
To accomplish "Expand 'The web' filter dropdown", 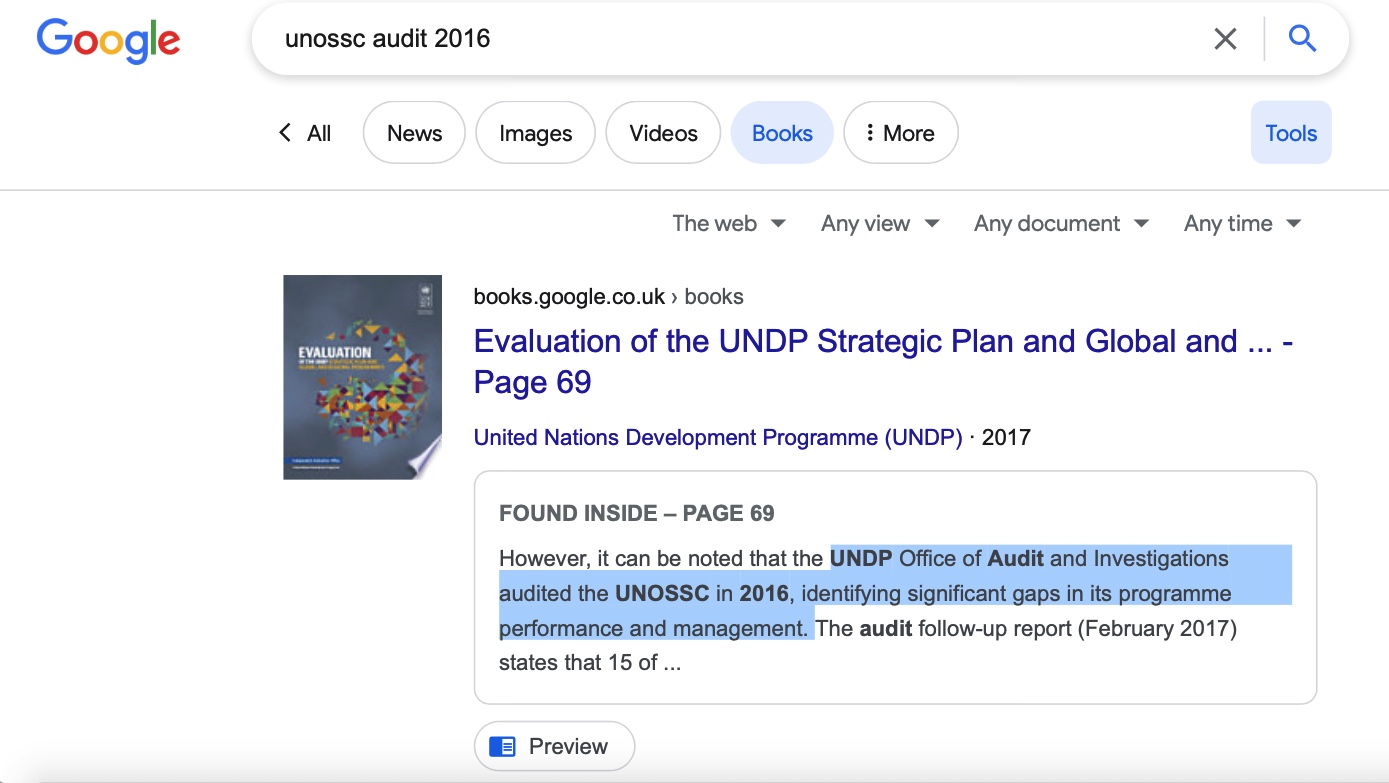I will click(728, 224).
